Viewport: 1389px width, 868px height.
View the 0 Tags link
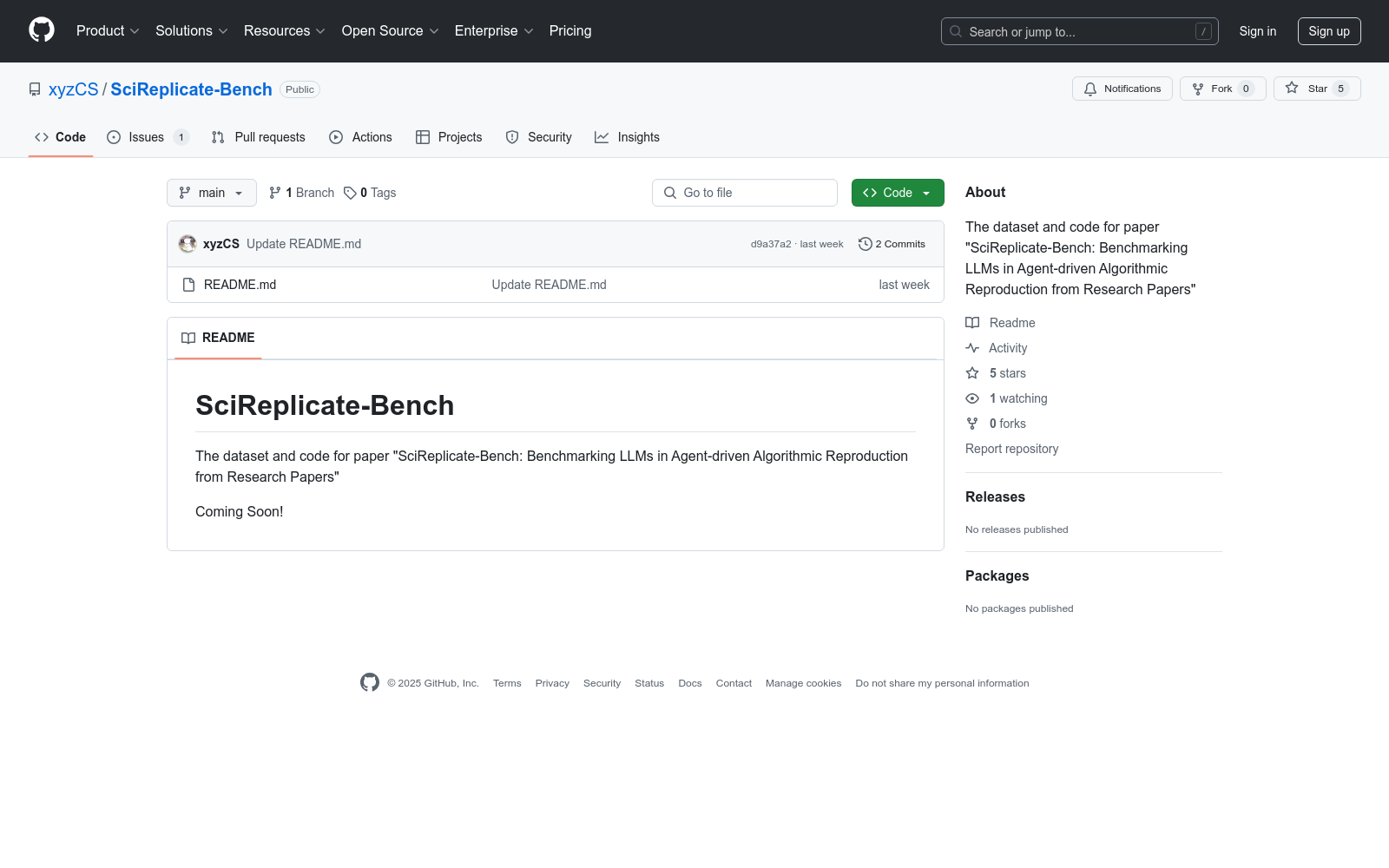370,193
